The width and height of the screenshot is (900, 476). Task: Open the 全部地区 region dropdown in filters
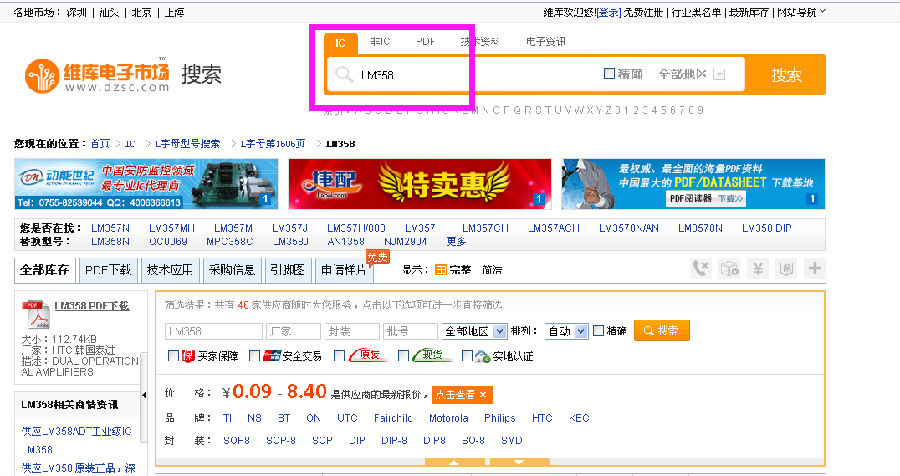472,331
